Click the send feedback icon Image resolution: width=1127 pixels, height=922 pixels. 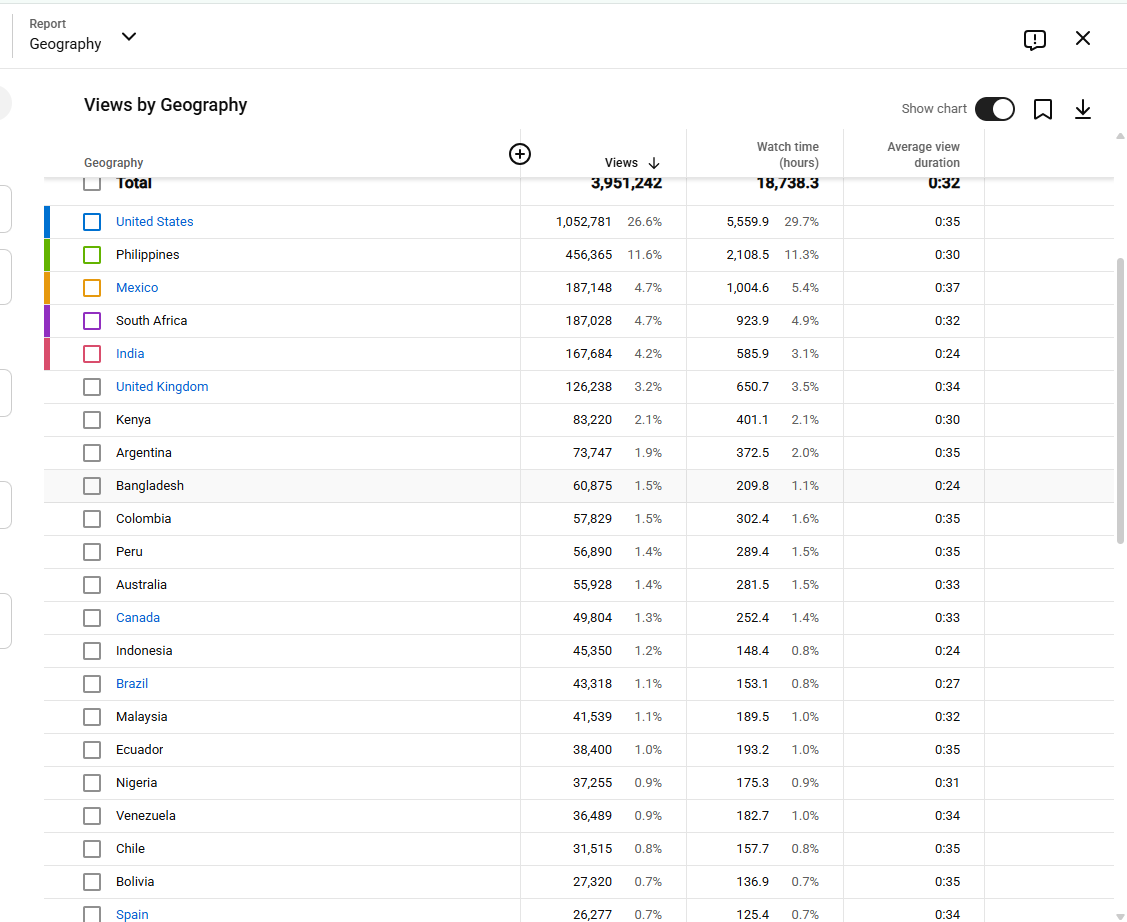coord(1034,40)
